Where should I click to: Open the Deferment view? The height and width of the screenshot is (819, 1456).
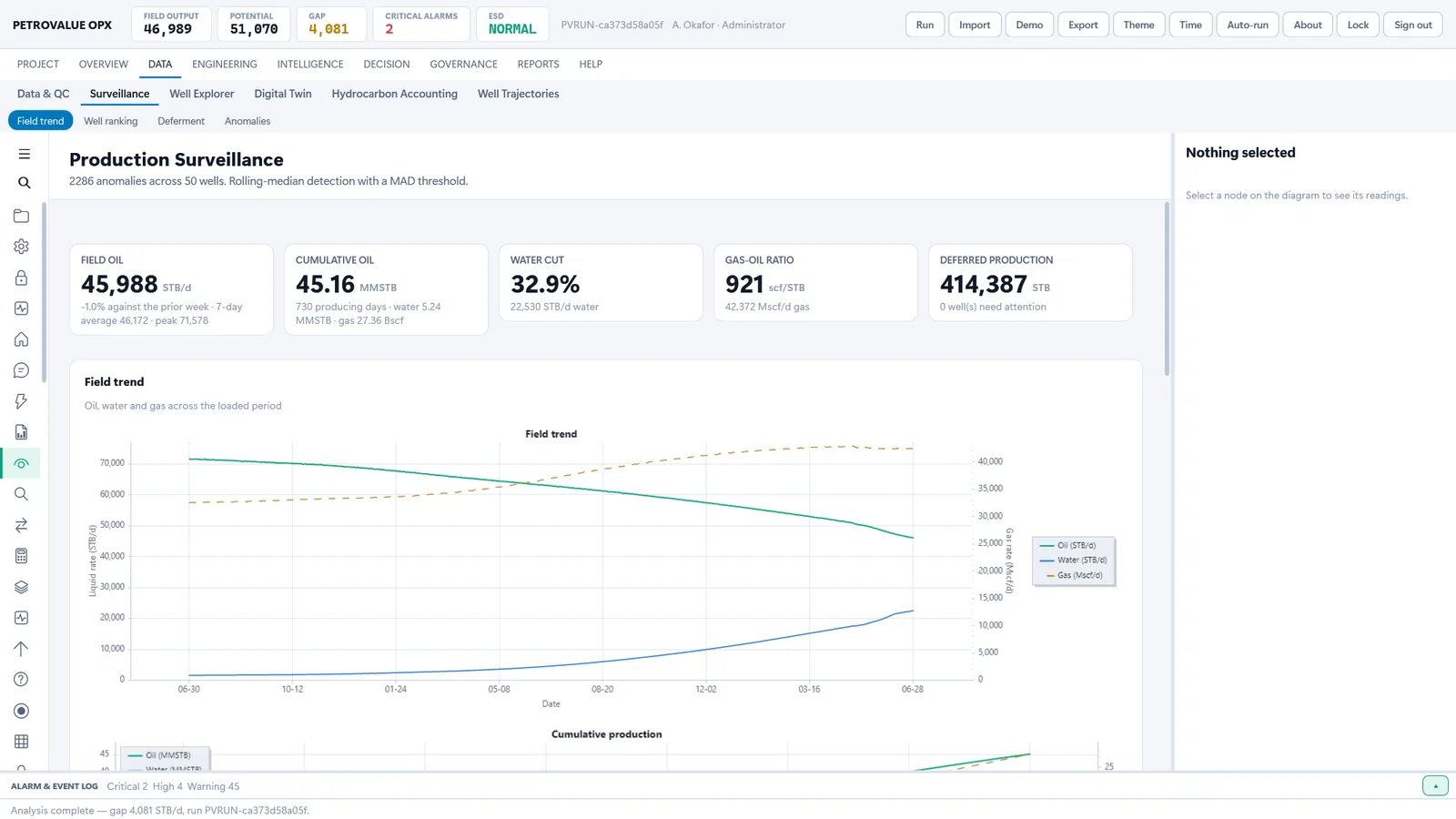click(181, 121)
